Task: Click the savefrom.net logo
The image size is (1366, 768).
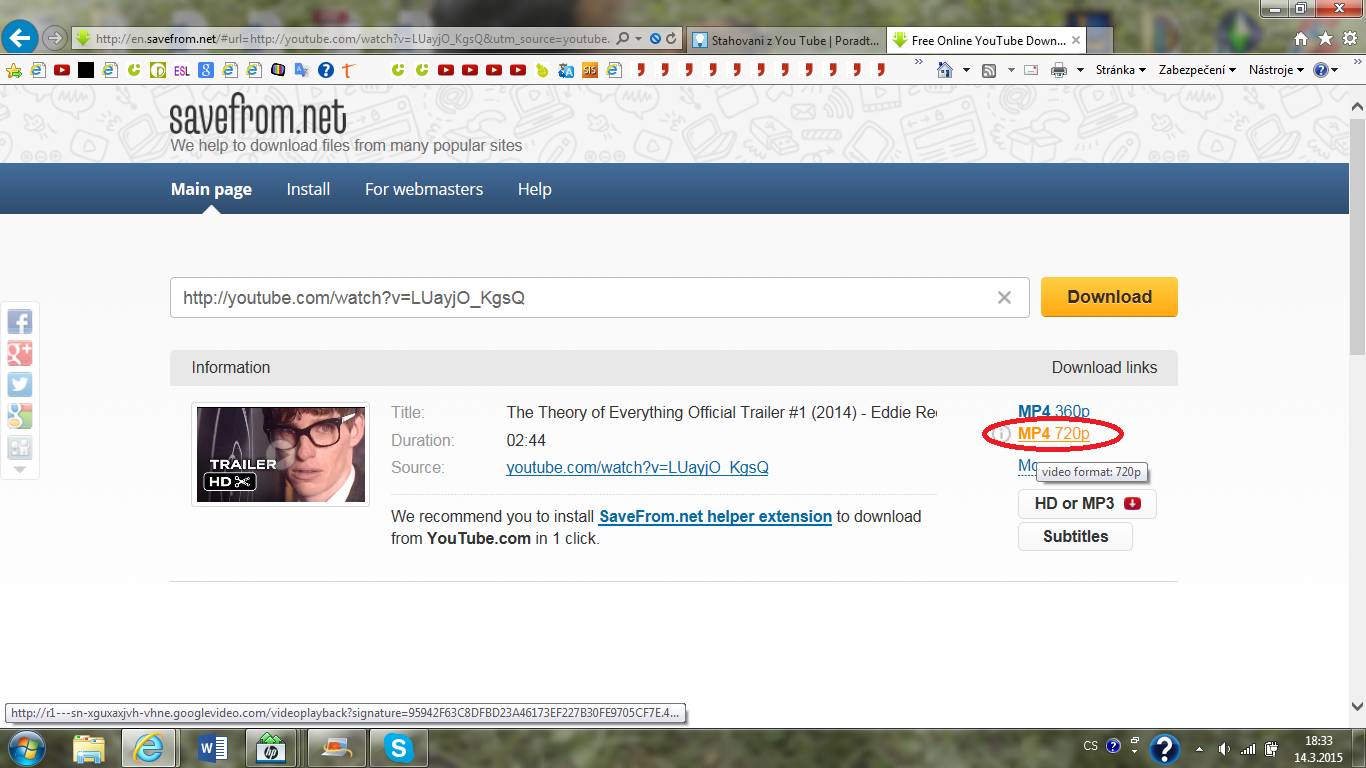Action: pyautogui.click(x=258, y=116)
